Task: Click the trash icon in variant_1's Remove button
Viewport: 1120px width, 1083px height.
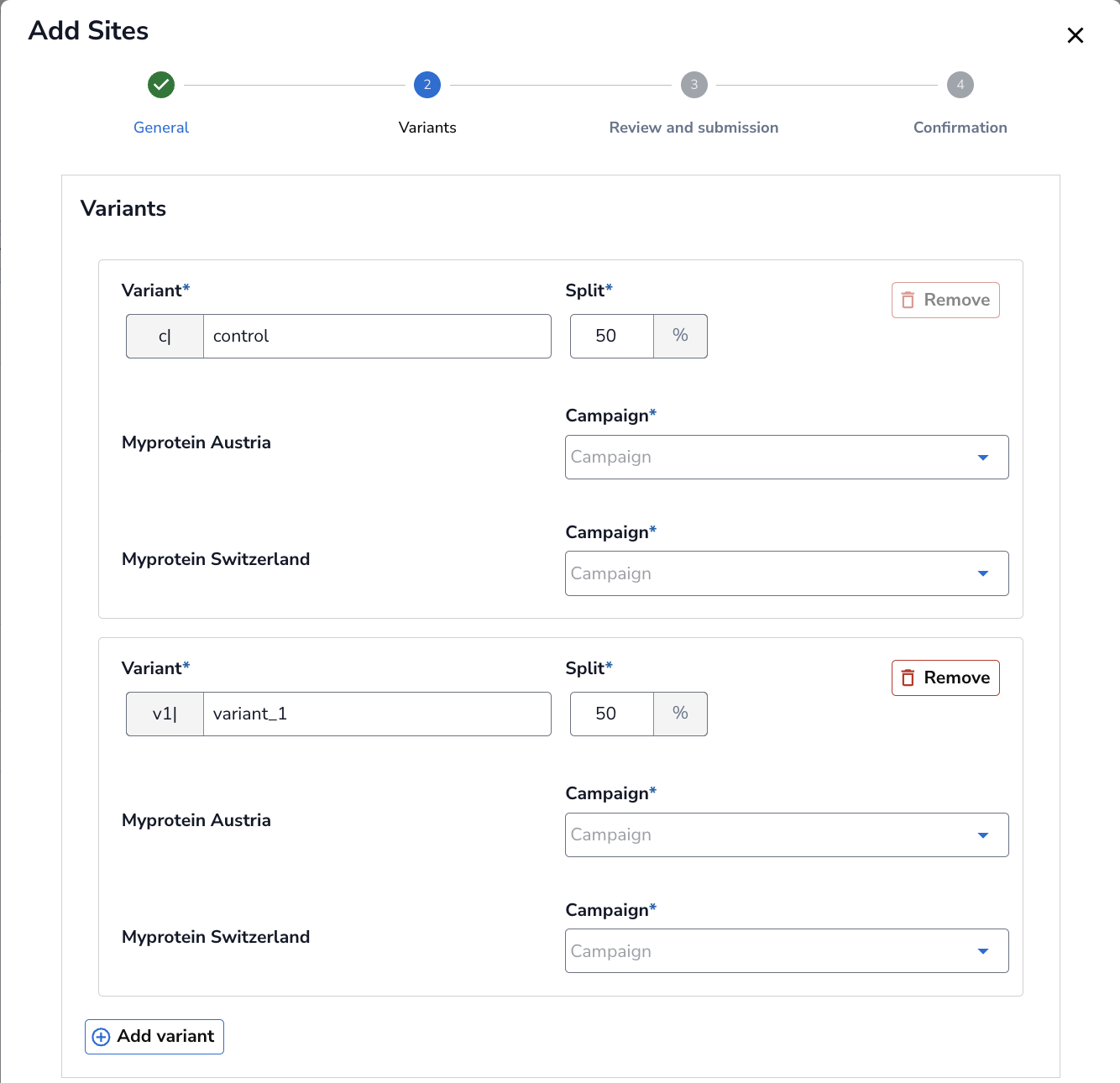Action: tap(908, 678)
